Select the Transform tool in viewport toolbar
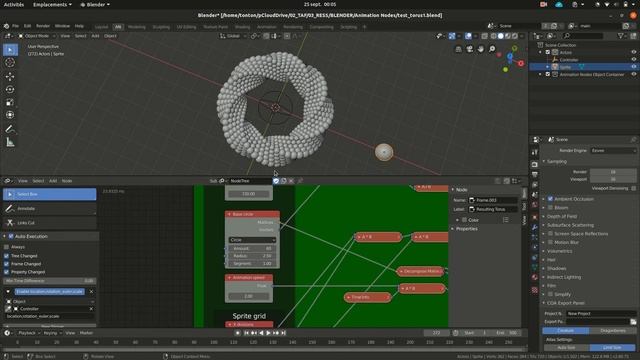Image resolution: width=640 pixels, height=360 pixels. coord(10,115)
